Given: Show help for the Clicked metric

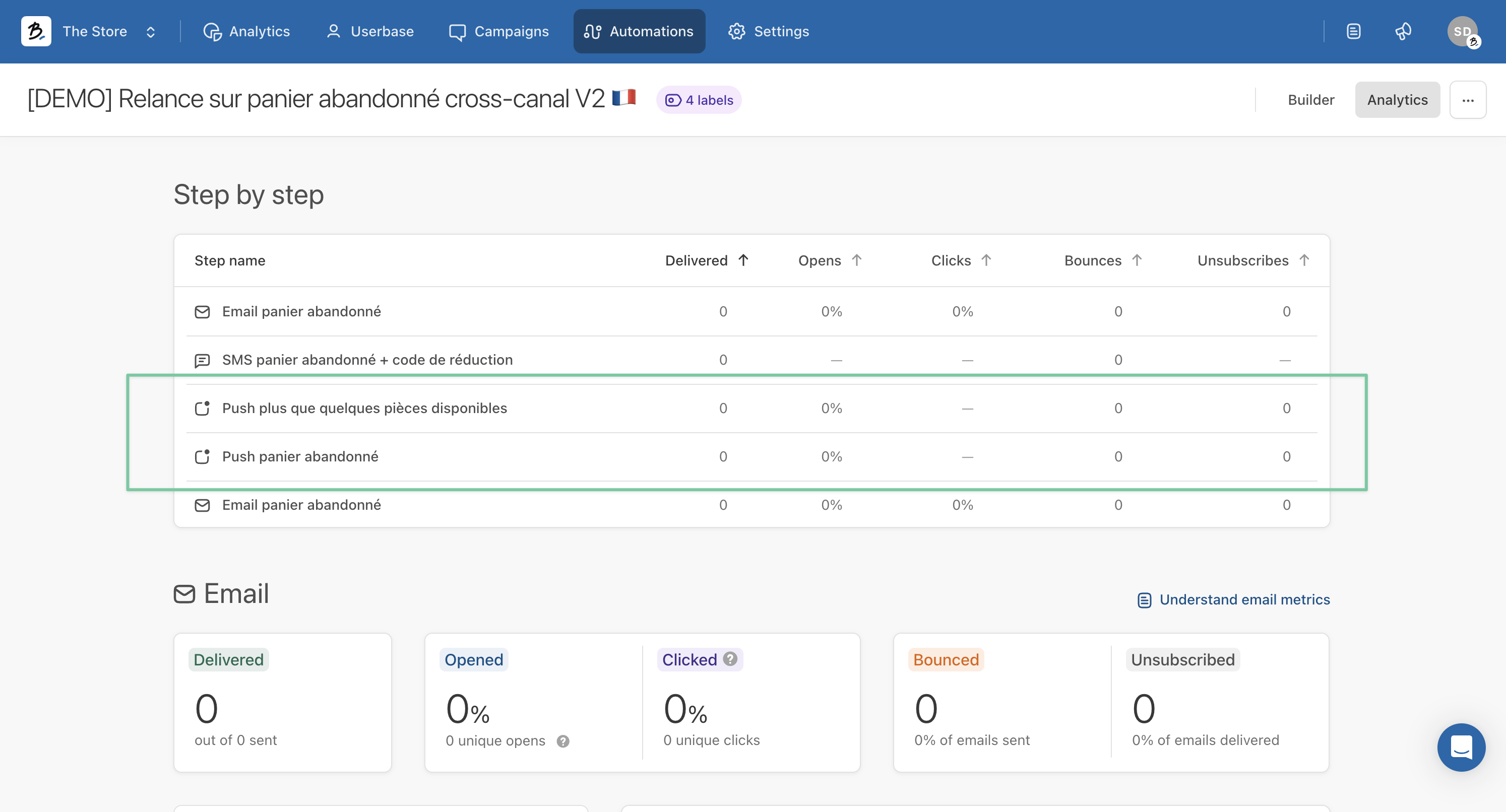Looking at the screenshot, I should [x=730, y=658].
